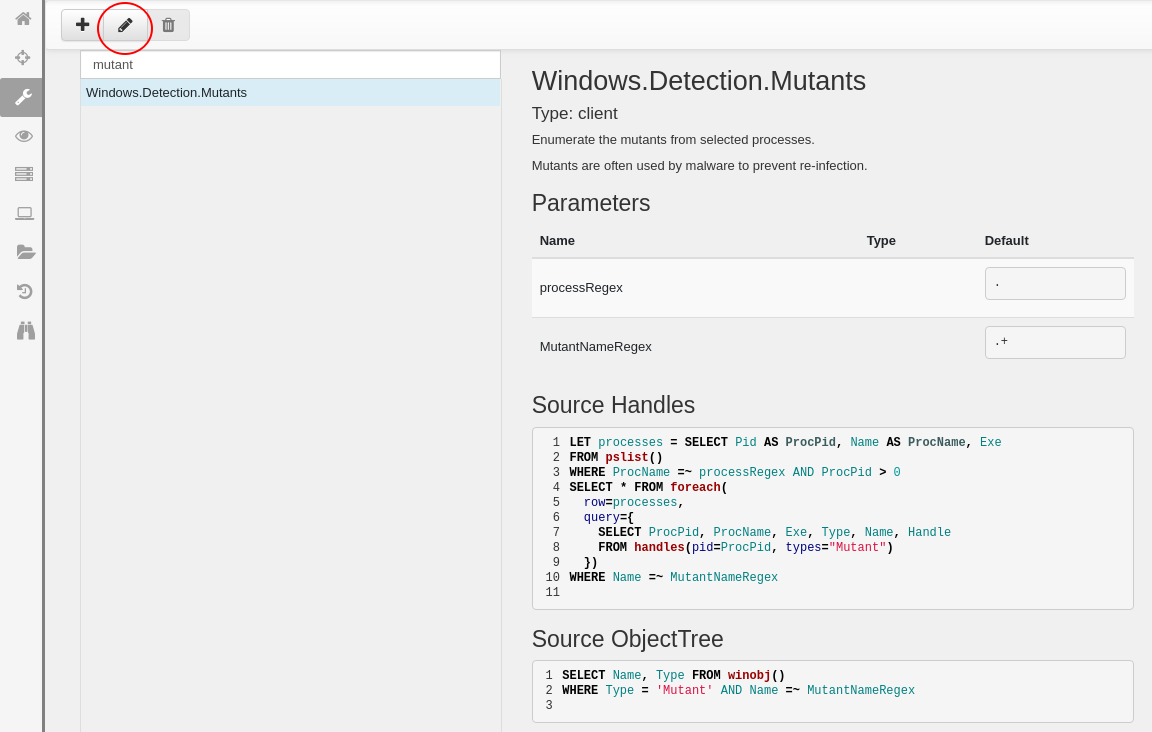Add a new artifact with plus button
Image resolution: width=1152 pixels, height=732 pixels.
point(82,25)
